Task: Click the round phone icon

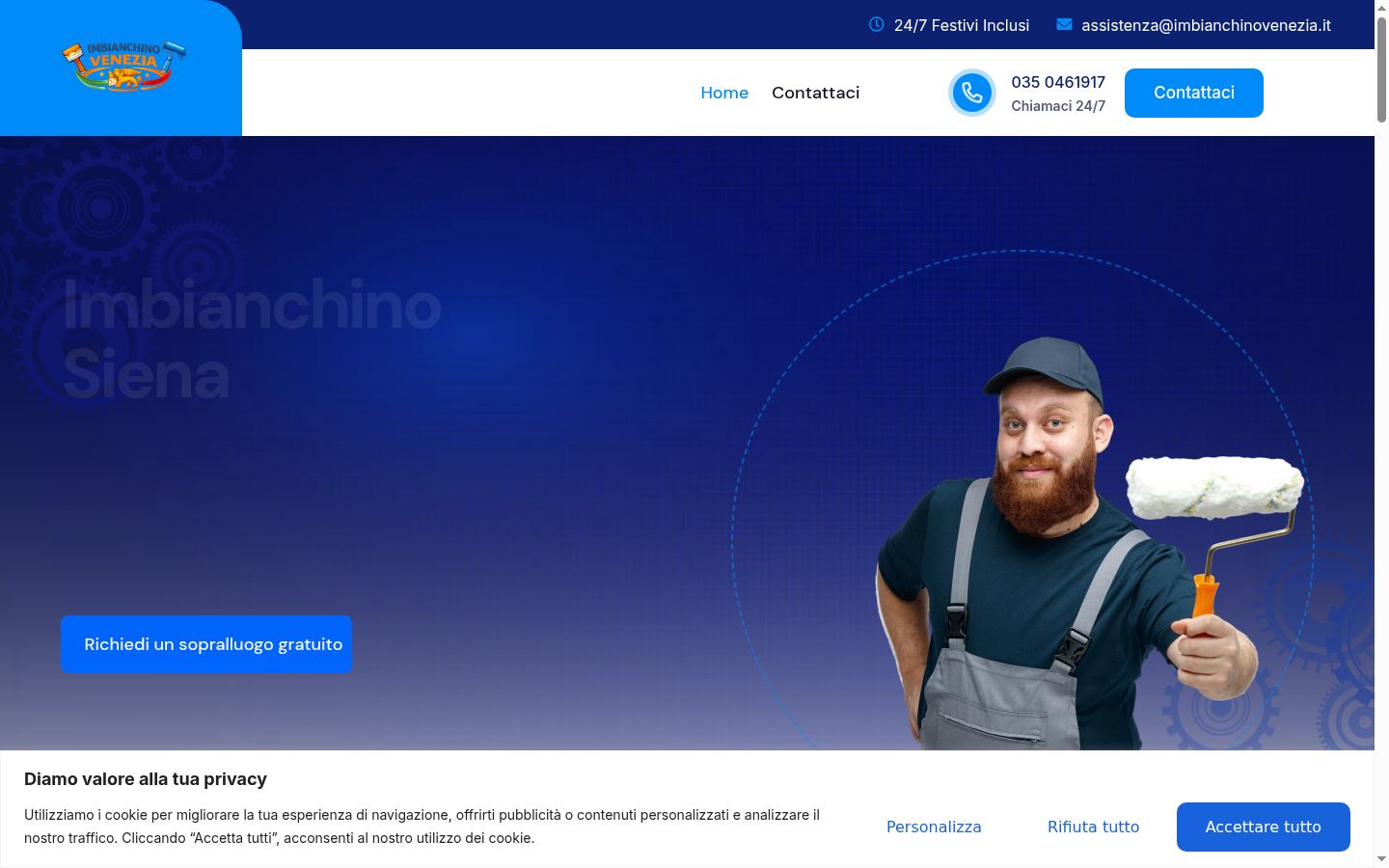Action: tap(972, 93)
